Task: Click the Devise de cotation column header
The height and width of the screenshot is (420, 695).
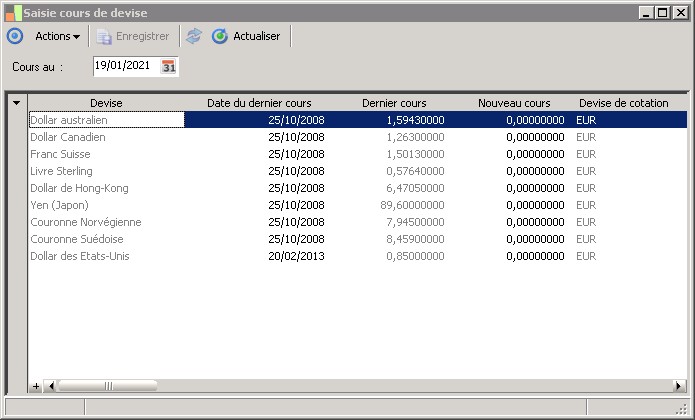Action: point(624,103)
